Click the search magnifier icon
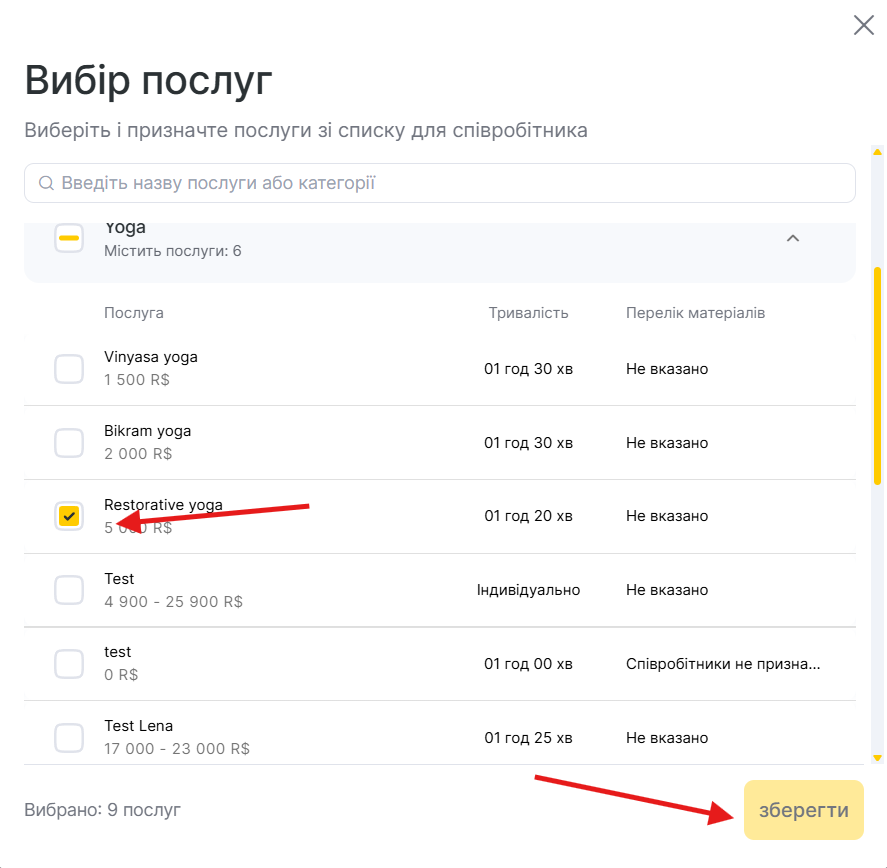Image resolution: width=887 pixels, height=868 pixels. tap(46, 184)
